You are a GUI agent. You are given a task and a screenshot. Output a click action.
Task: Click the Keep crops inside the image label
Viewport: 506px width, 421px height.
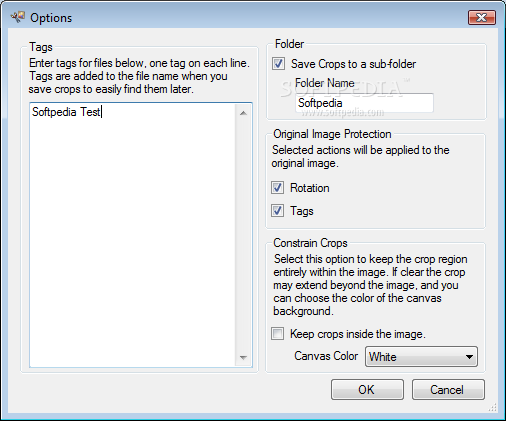358,334
